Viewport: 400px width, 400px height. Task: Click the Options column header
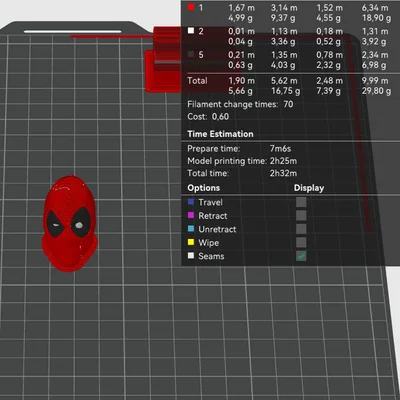[x=204, y=188]
